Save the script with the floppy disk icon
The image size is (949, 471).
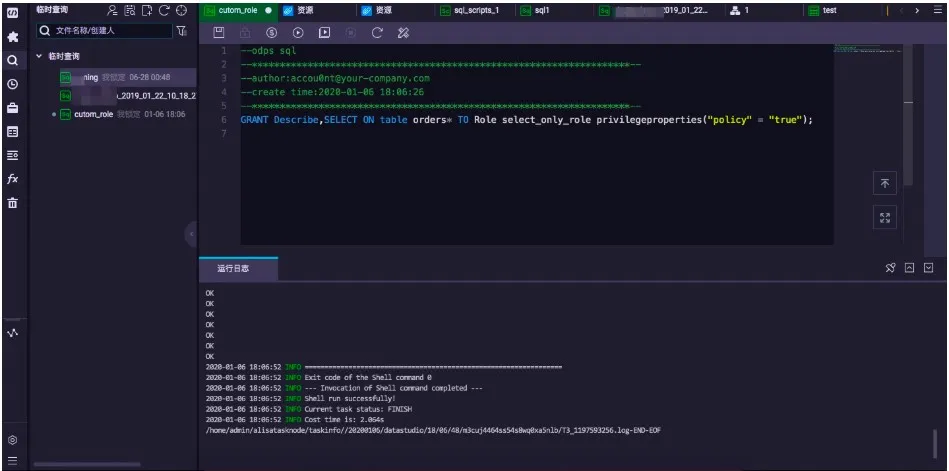coord(219,33)
